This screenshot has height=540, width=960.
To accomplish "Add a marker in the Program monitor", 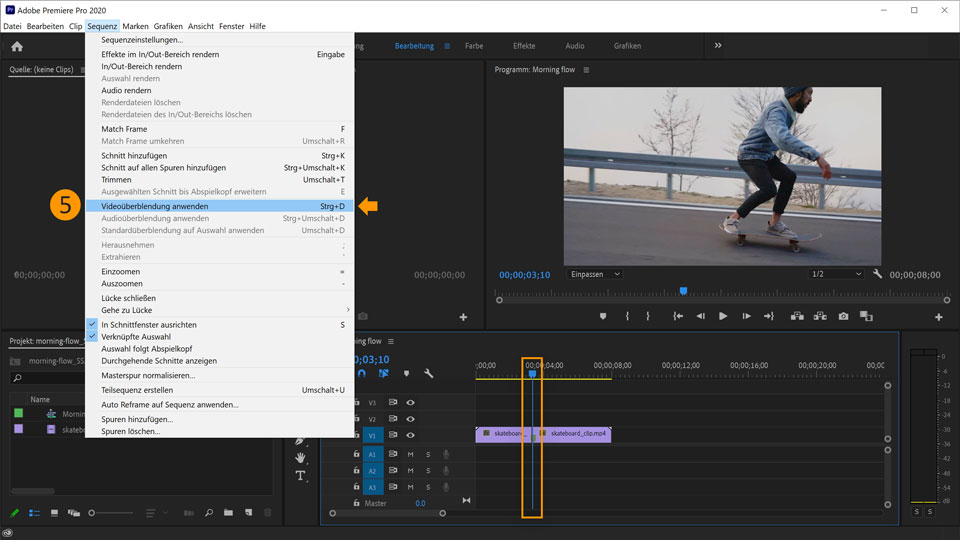I will click(603, 316).
